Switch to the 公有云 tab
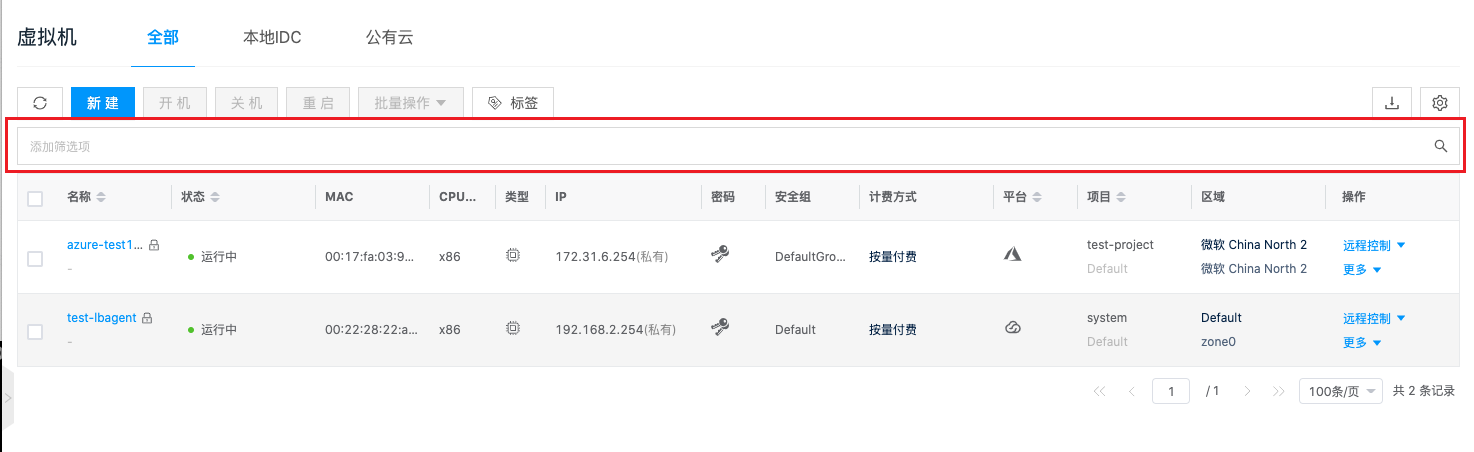1474x452 pixels. (389, 38)
